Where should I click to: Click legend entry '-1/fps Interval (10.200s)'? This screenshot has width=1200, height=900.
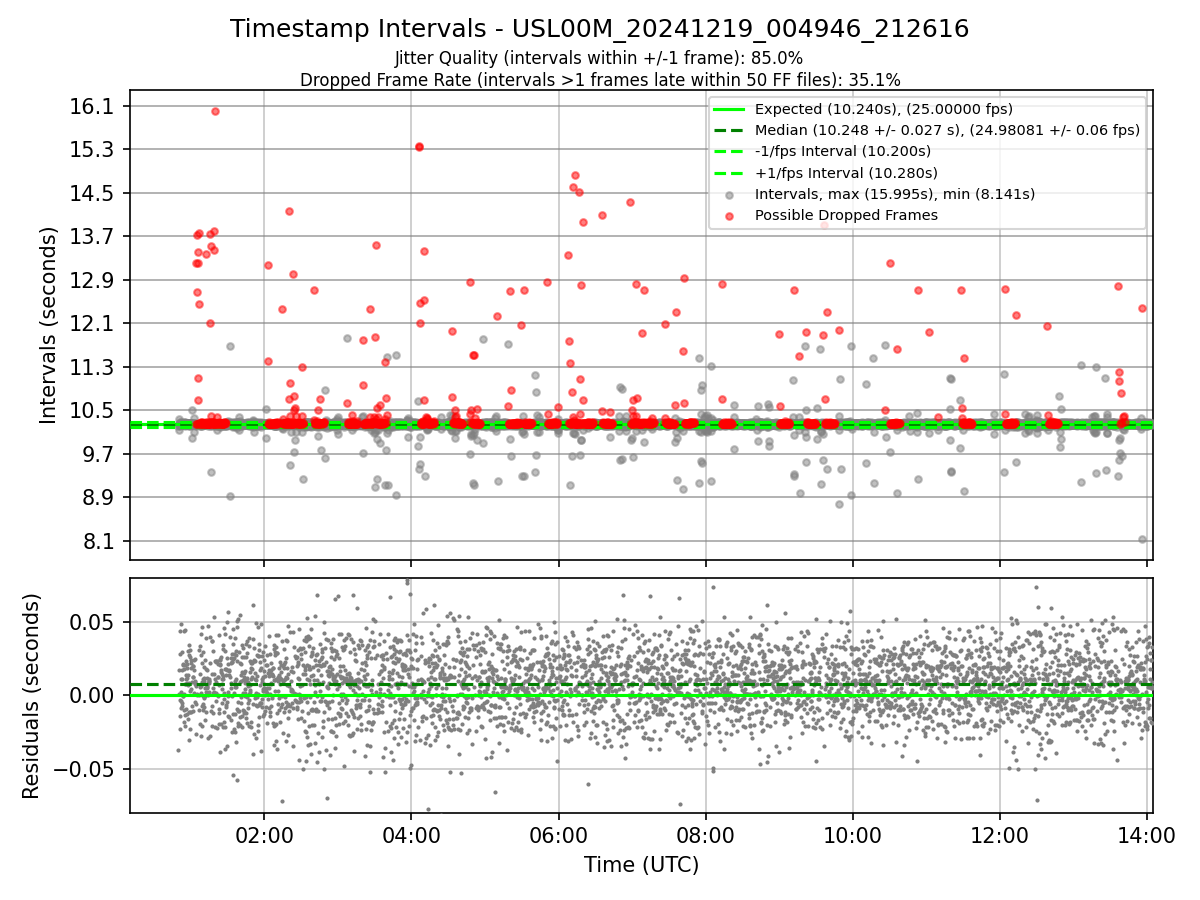(x=843, y=151)
